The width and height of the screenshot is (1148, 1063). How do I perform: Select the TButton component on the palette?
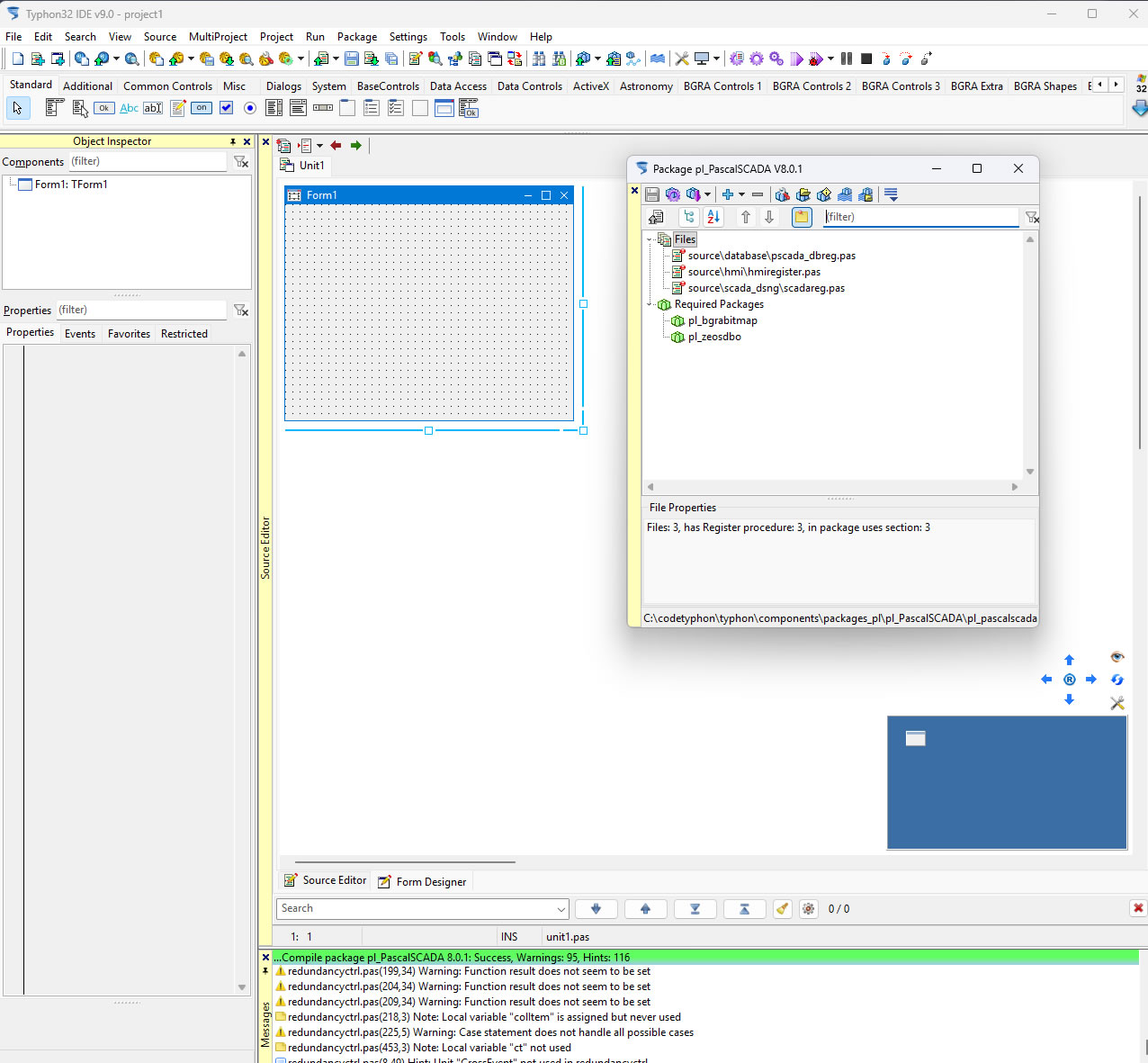104,108
